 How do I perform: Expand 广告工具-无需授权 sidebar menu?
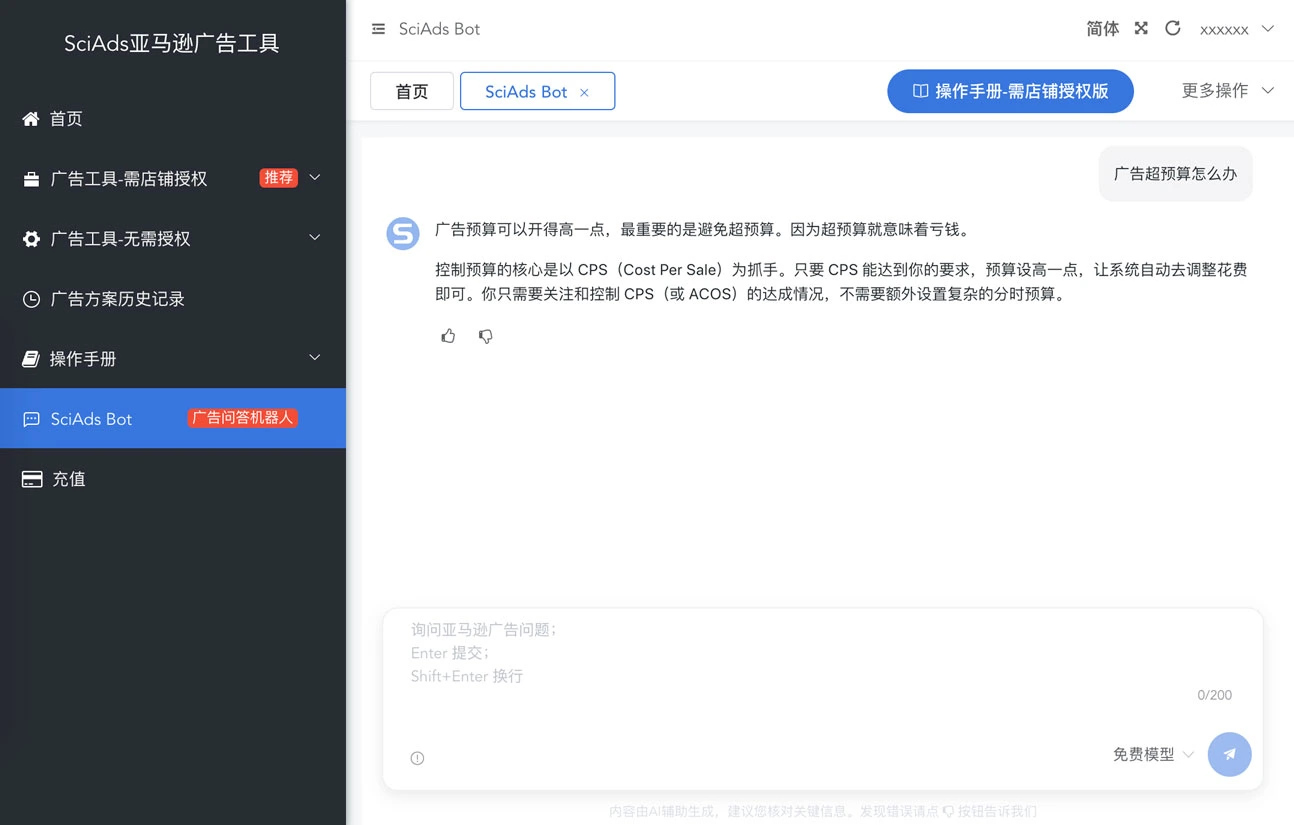172,239
